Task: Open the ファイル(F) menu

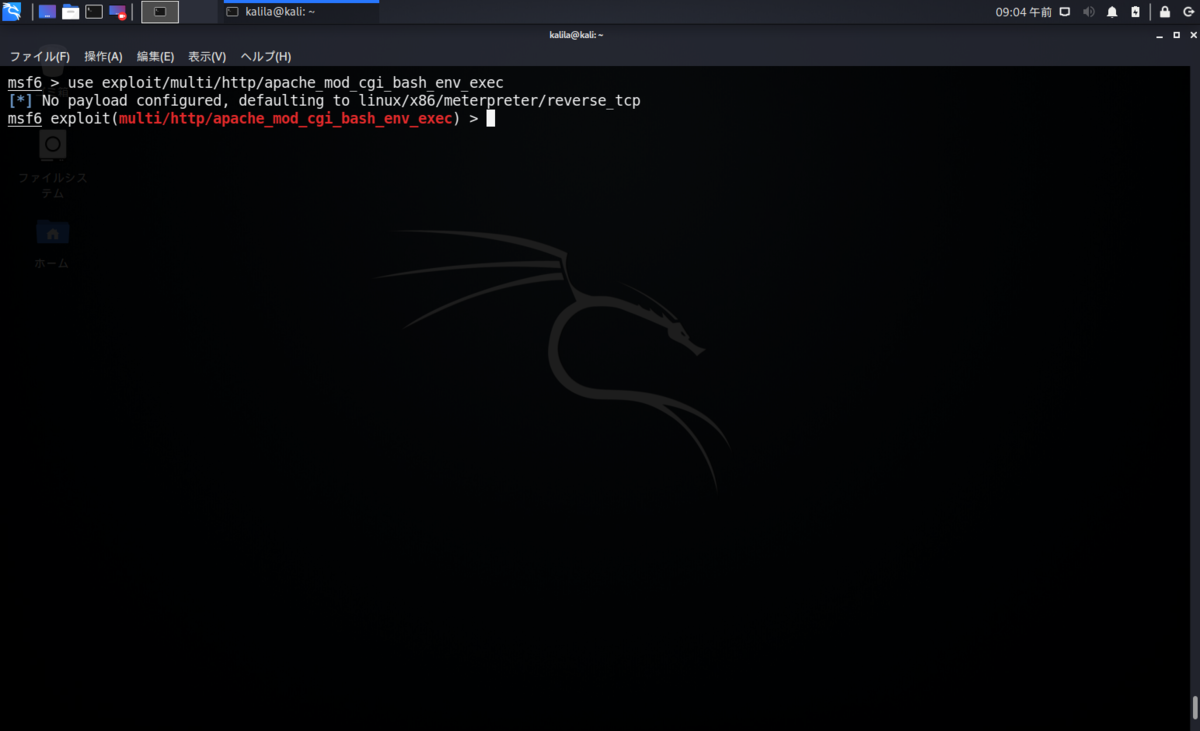Action: pyautogui.click(x=40, y=57)
